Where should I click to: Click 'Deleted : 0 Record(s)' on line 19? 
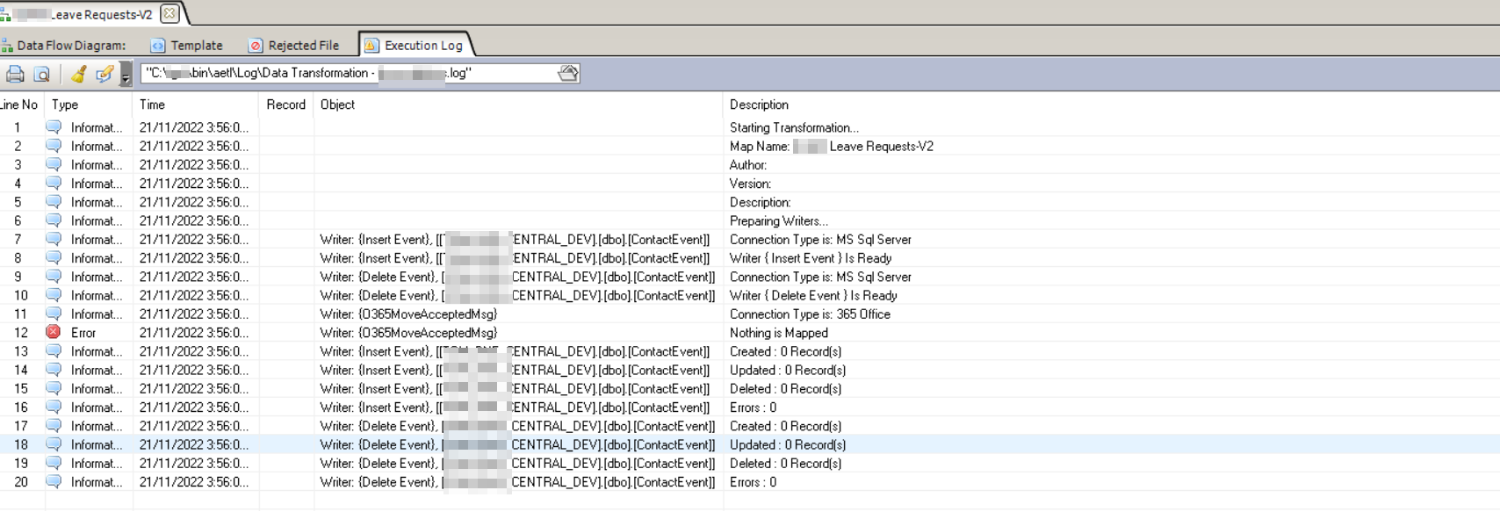[786, 463]
